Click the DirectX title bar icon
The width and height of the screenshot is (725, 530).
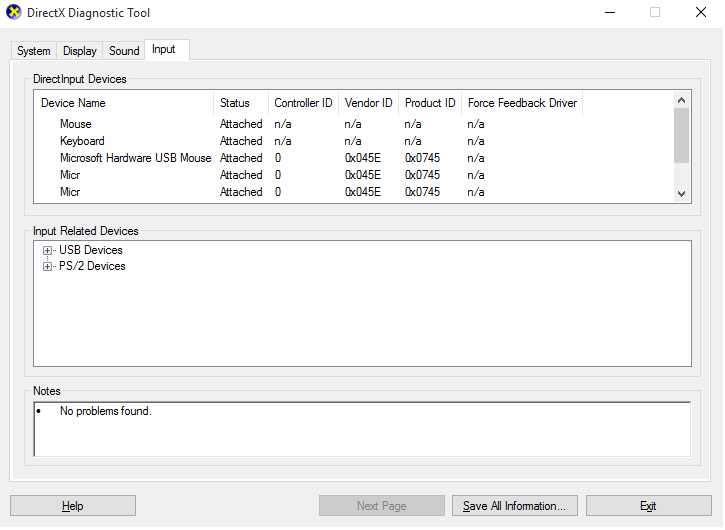[13, 13]
